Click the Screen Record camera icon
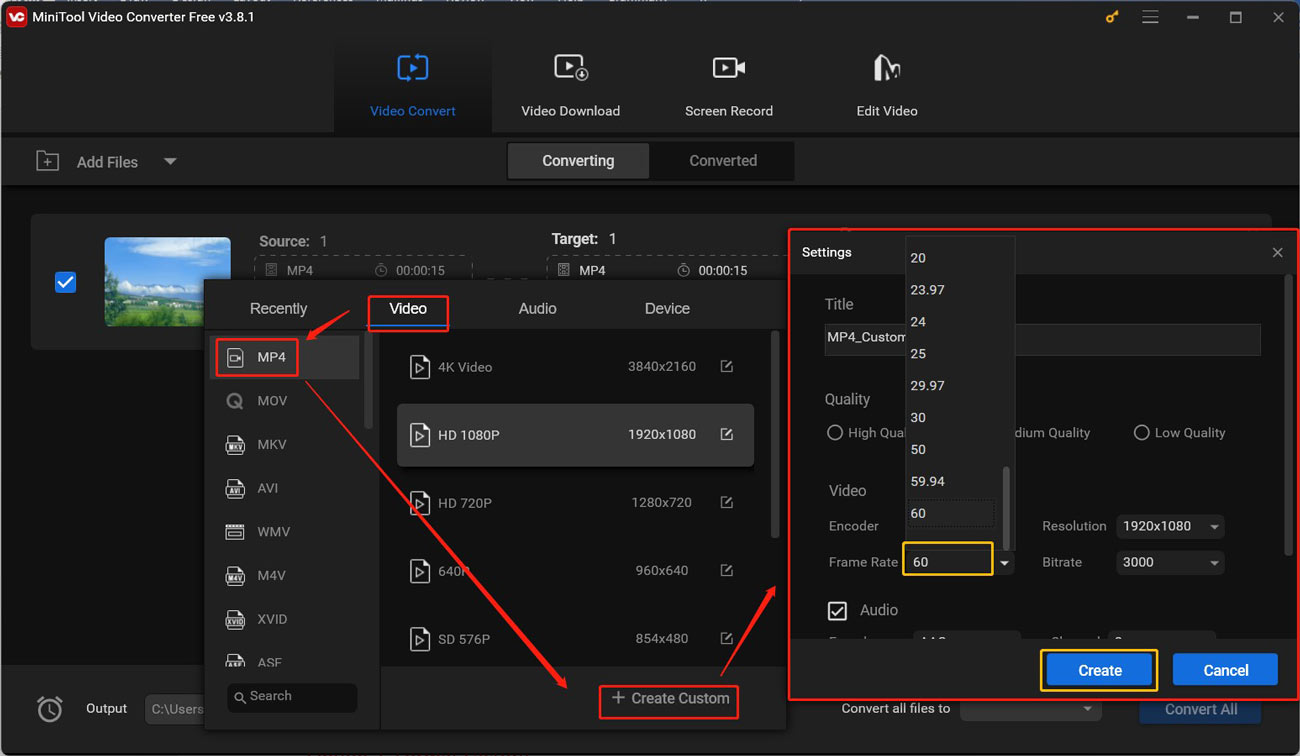 pyautogui.click(x=728, y=67)
